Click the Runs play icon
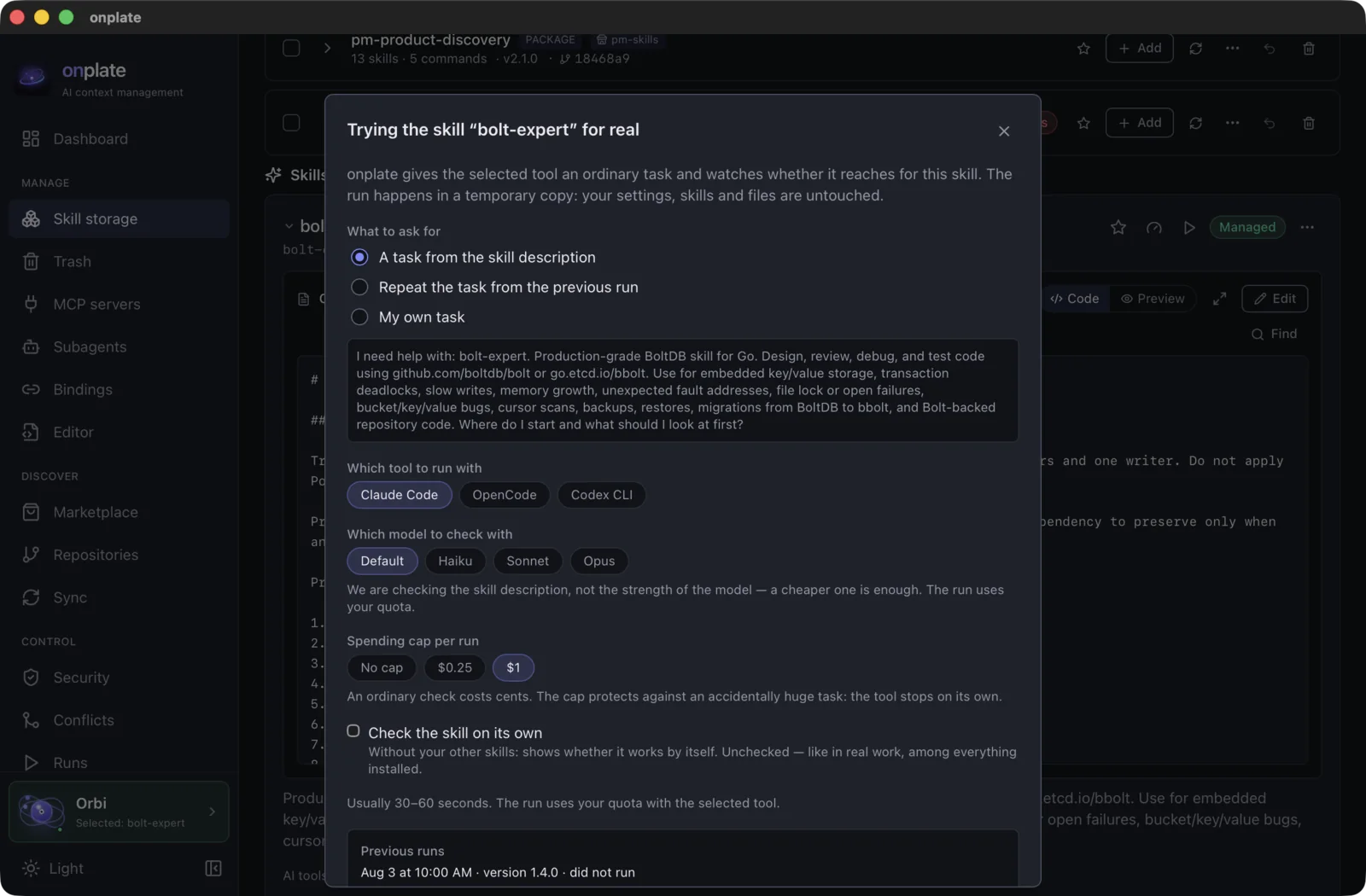 [31, 763]
